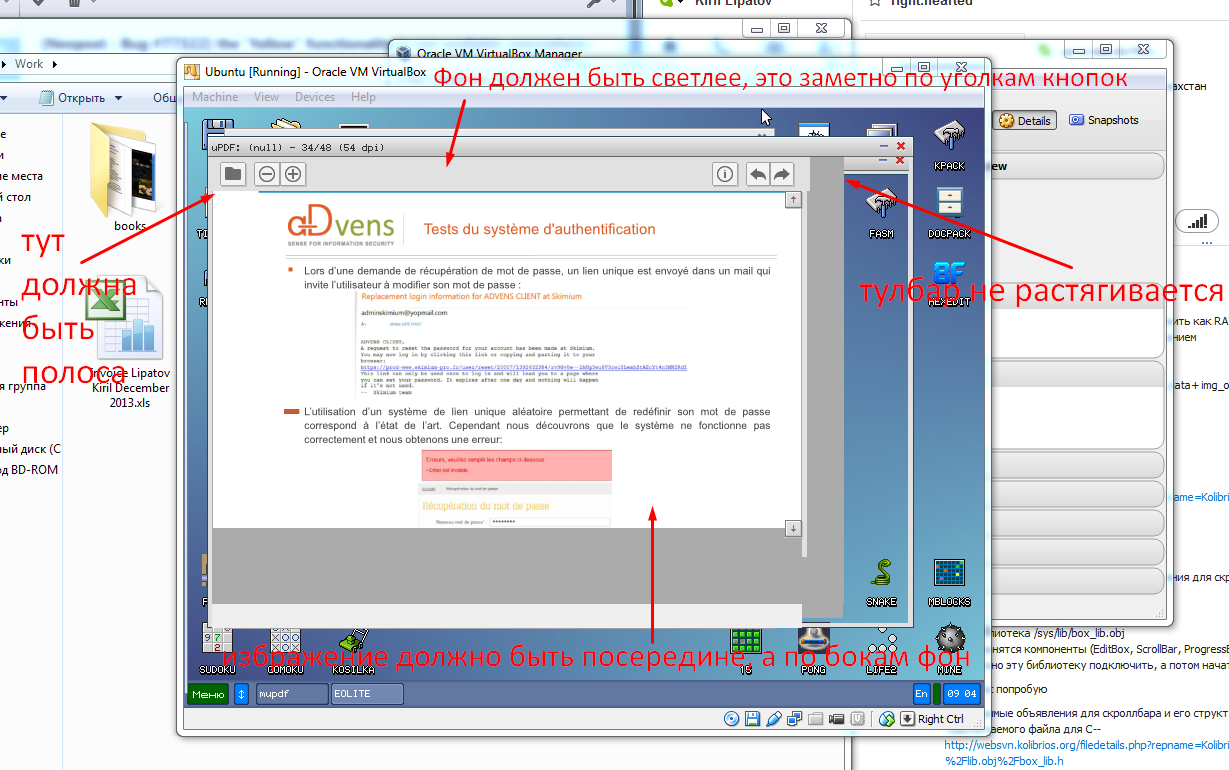Open a file with the folder toolbar button
Viewport: 1229px width, 770px height.
point(233,174)
